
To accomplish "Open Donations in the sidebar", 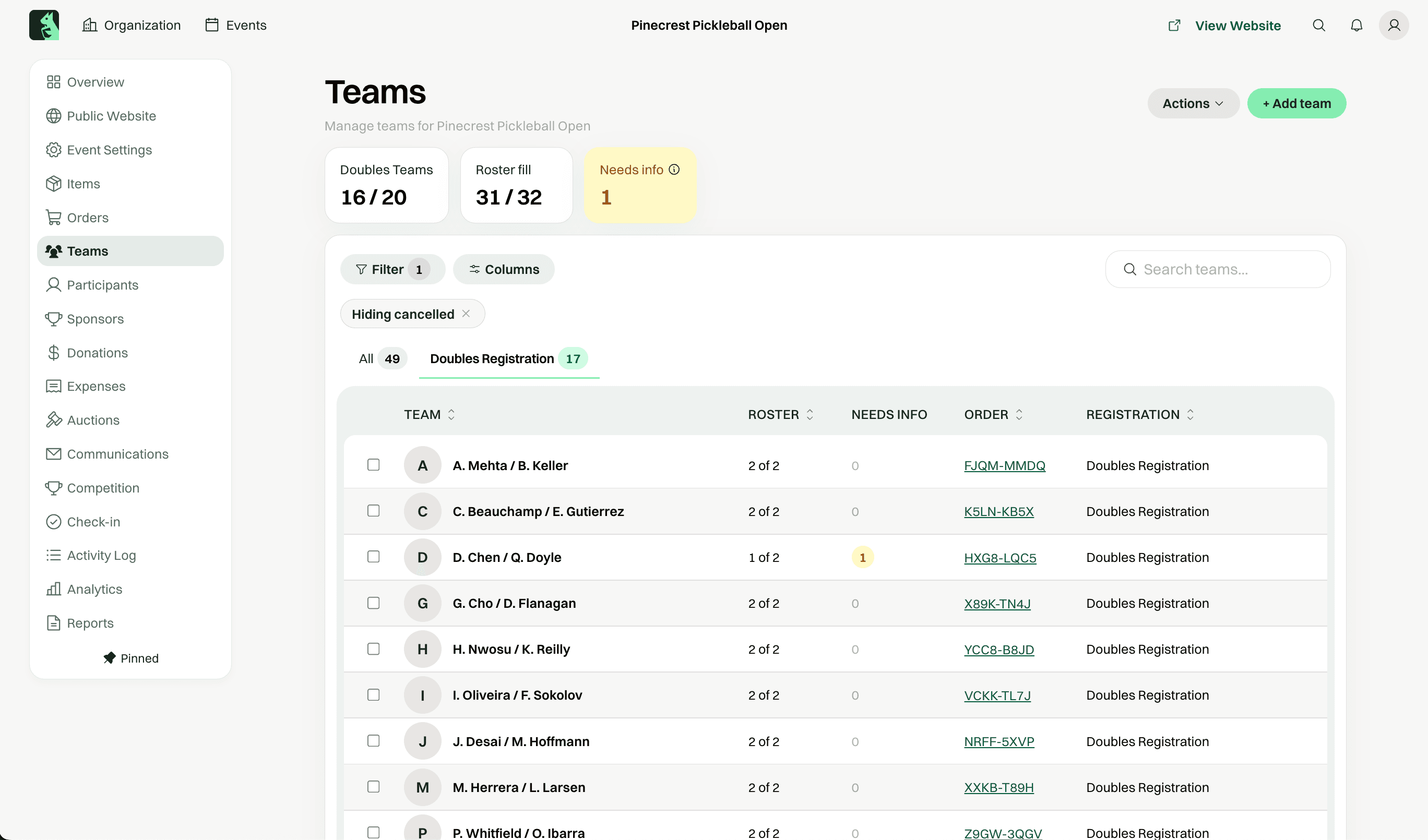I will click(x=130, y=353).
